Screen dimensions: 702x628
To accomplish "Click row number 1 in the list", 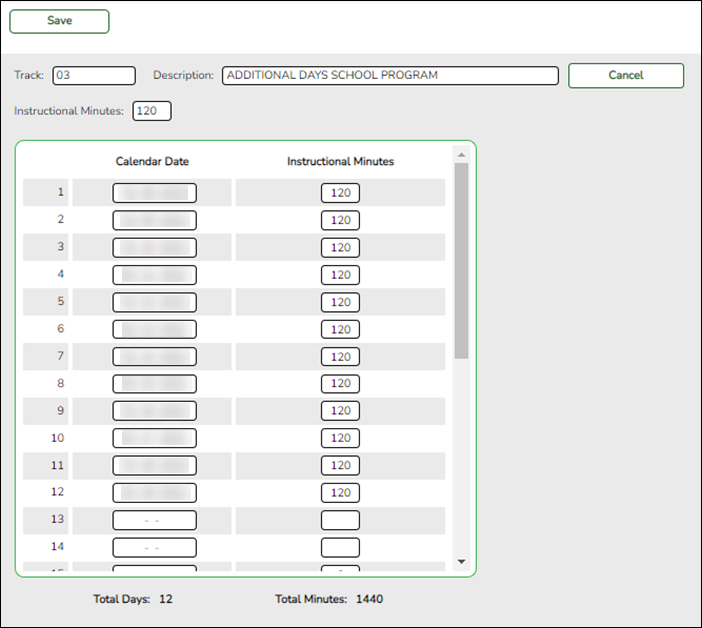I will (60, 192).
